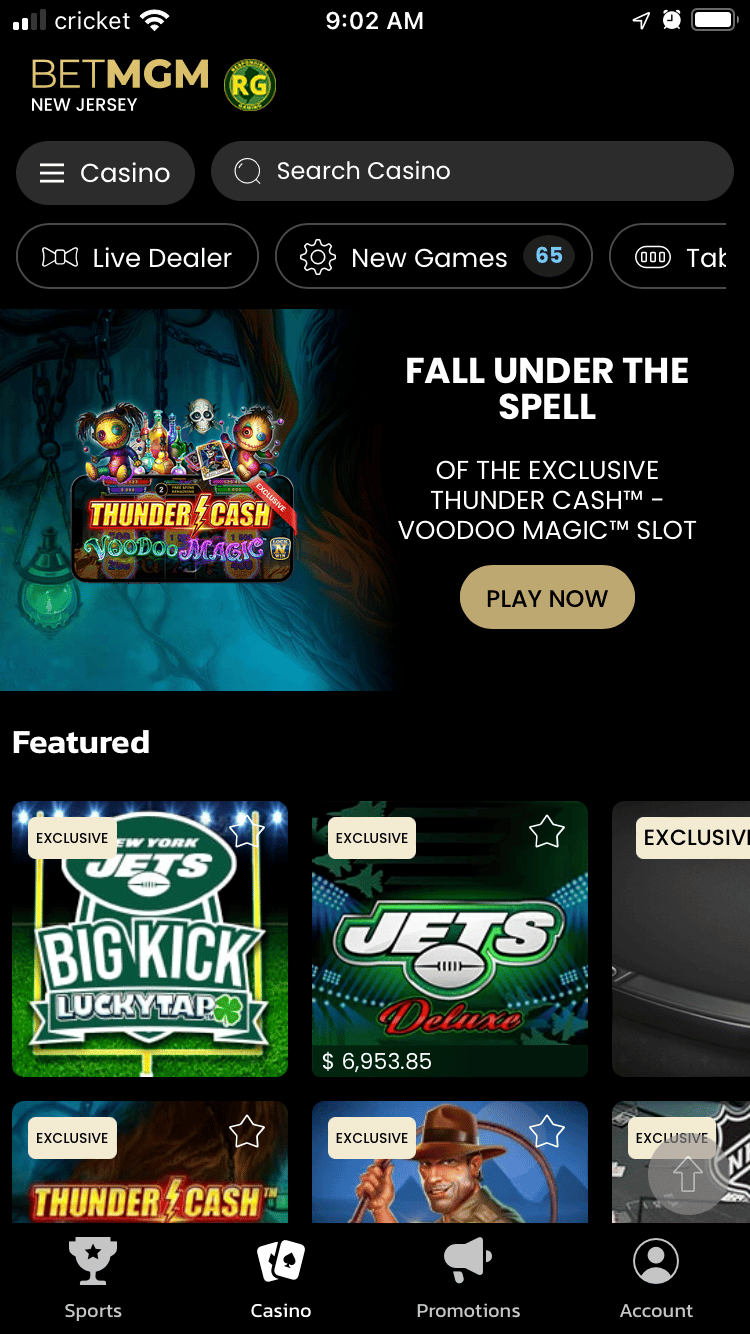Launch the Jets Deluxe jackpot game

coord(450,939)
